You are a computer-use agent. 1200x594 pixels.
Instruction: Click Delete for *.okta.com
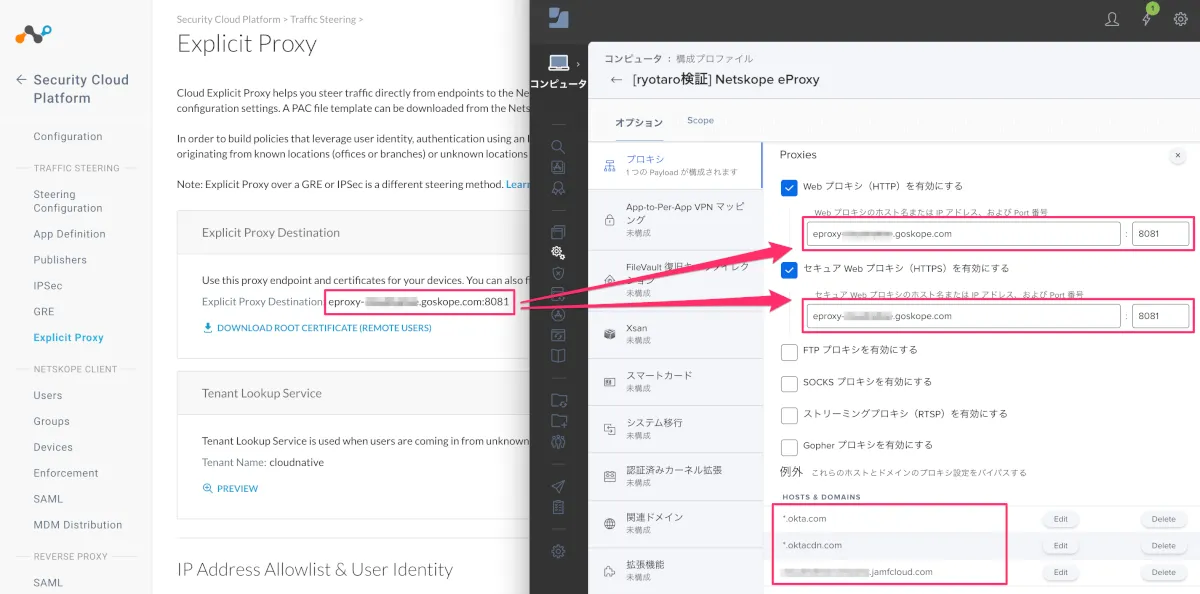coord(1163,519)
